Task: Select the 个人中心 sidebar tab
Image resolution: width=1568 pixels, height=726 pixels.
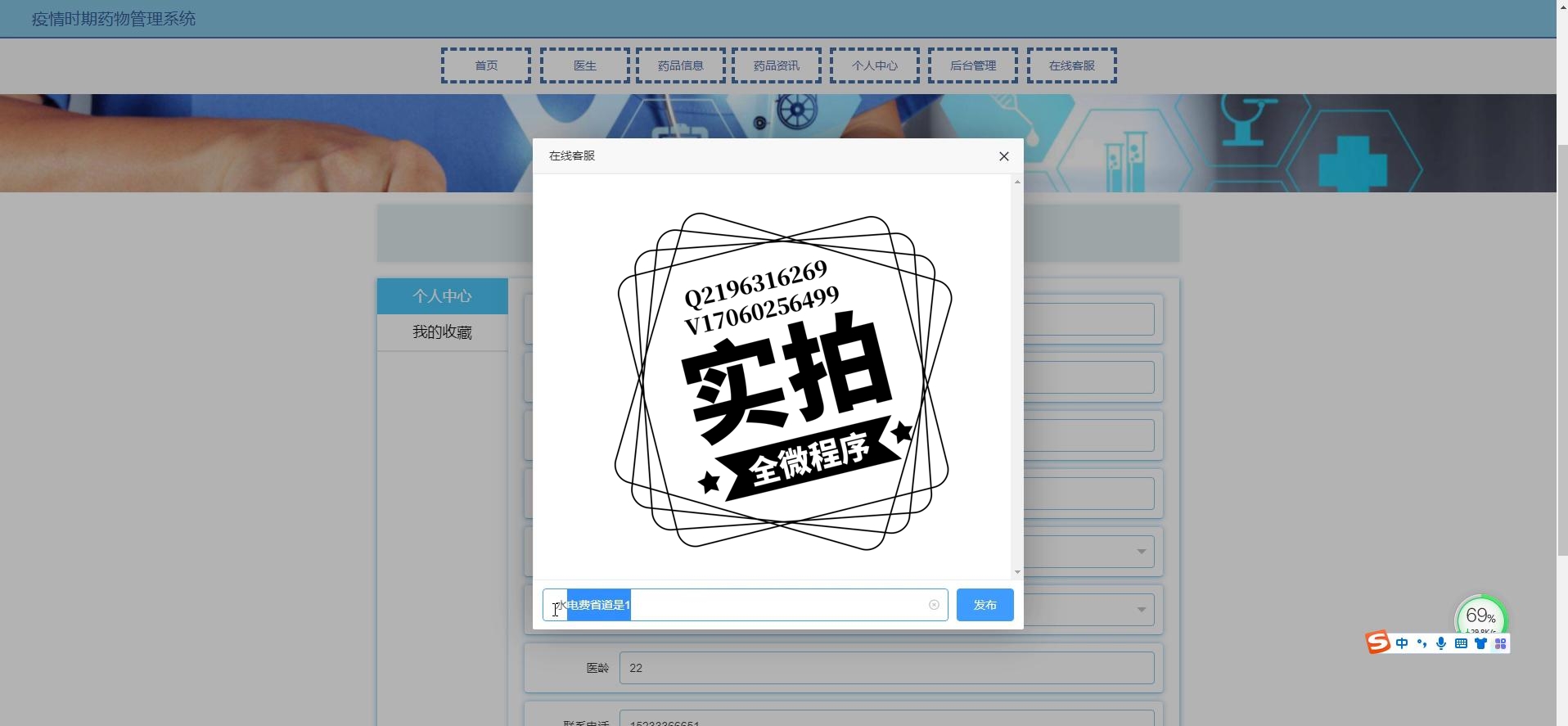Action: coord(443,296)
